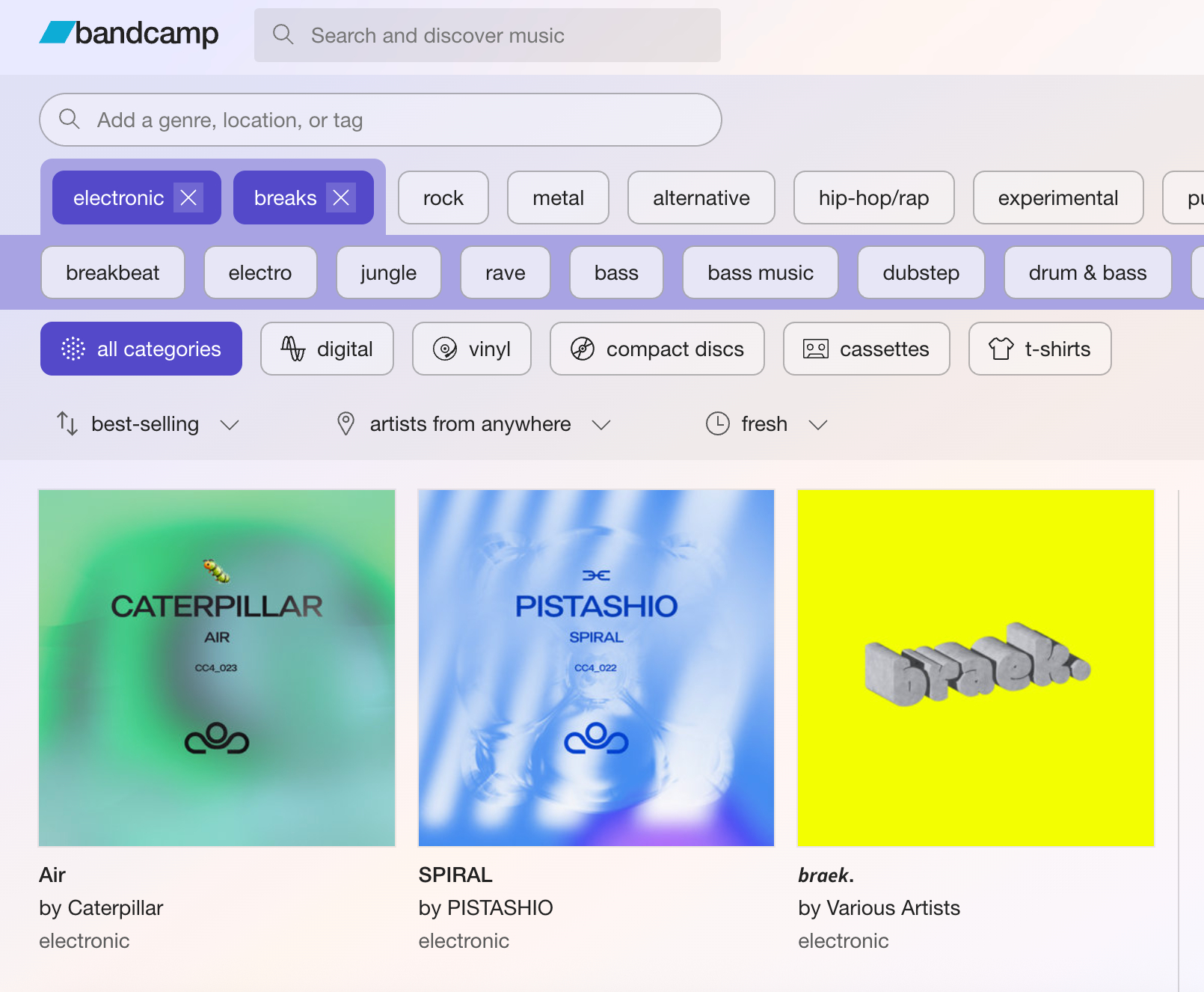Image resolution: width=1204 pixels, height=992 pixels.
Task: Select the experimental genre tab
Action: click(x=1057, y=198)
